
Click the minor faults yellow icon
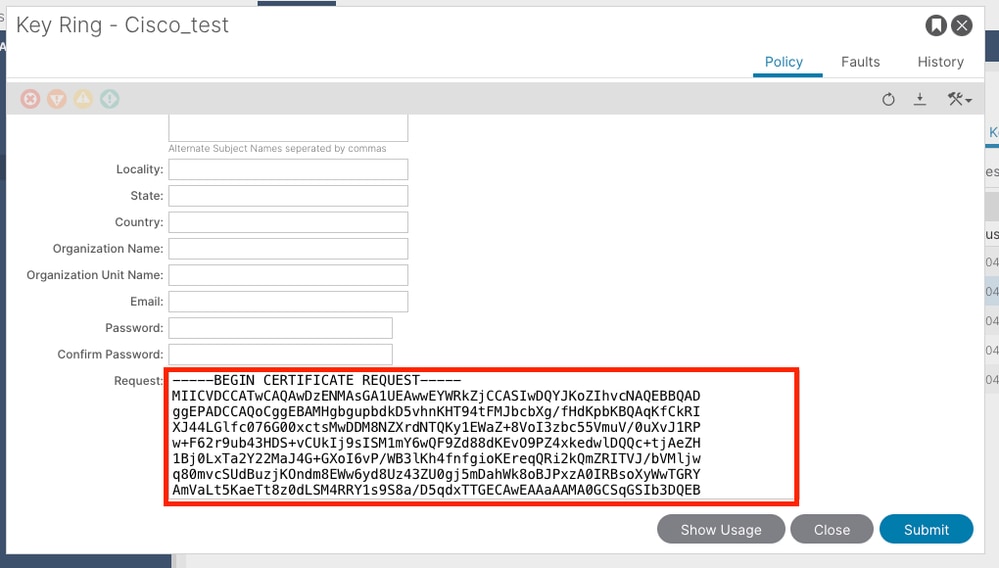[x=83, y=99]
